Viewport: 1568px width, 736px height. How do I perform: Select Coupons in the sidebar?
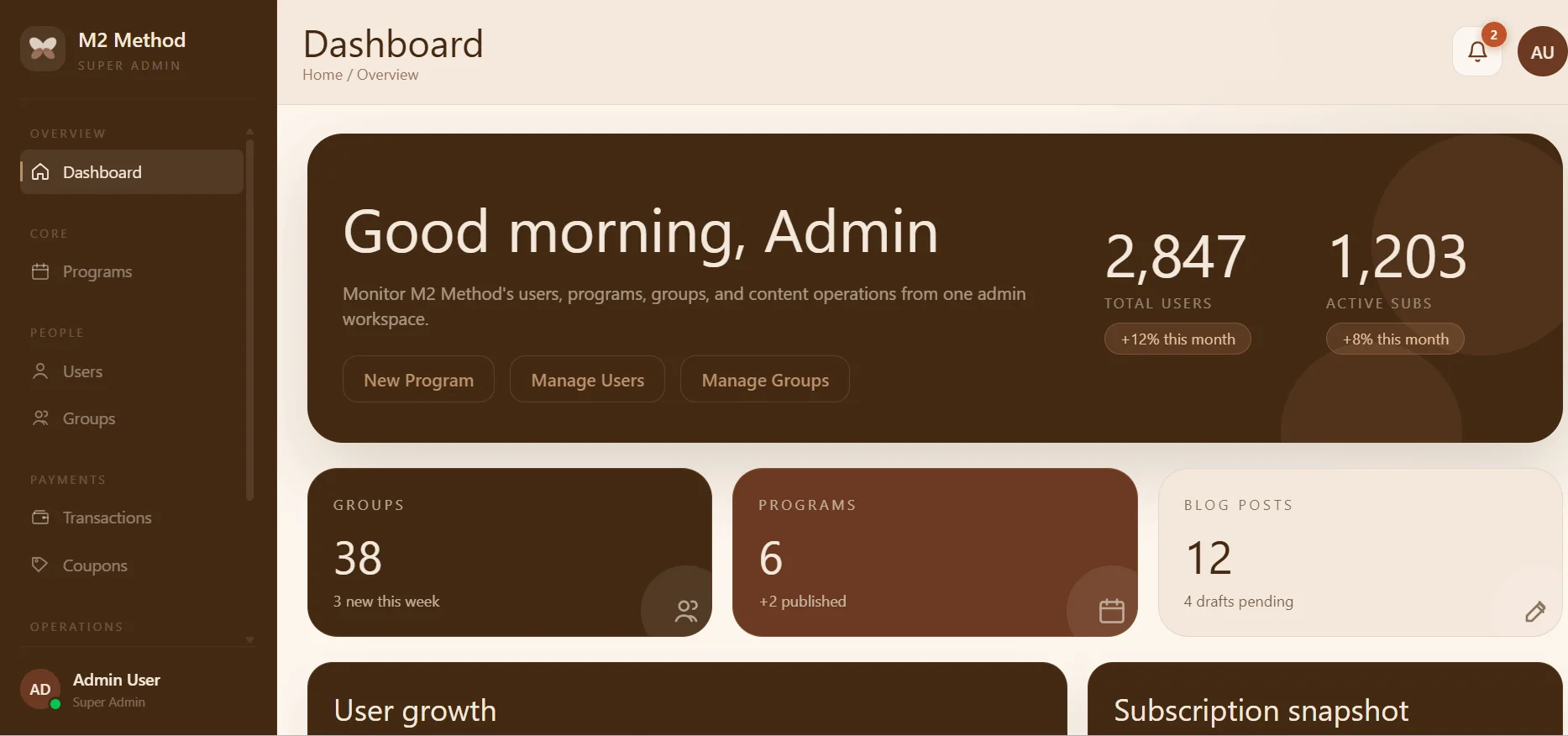click(132, 565)
